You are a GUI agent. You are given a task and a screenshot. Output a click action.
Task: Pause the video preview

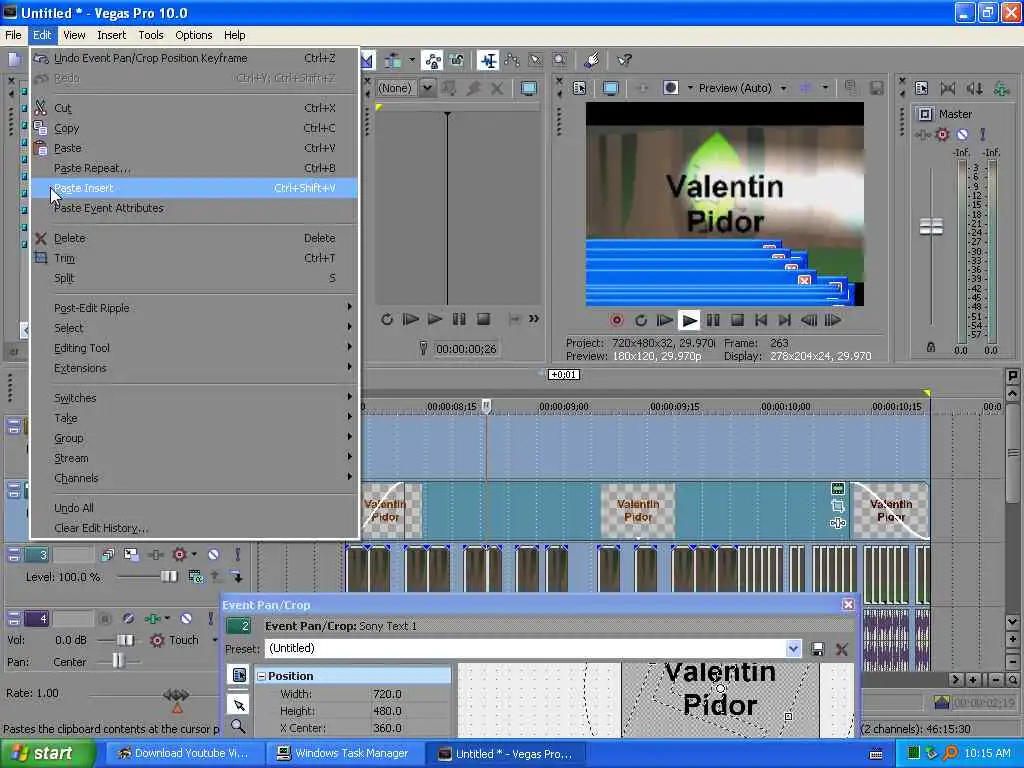(x=713, y=320)
